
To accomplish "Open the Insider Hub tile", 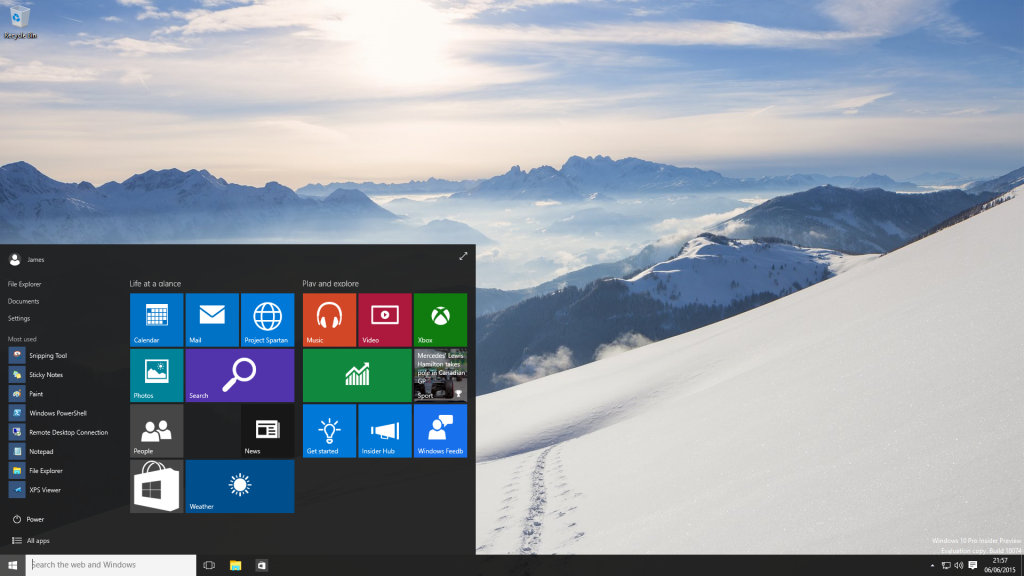I will point(385,430).
